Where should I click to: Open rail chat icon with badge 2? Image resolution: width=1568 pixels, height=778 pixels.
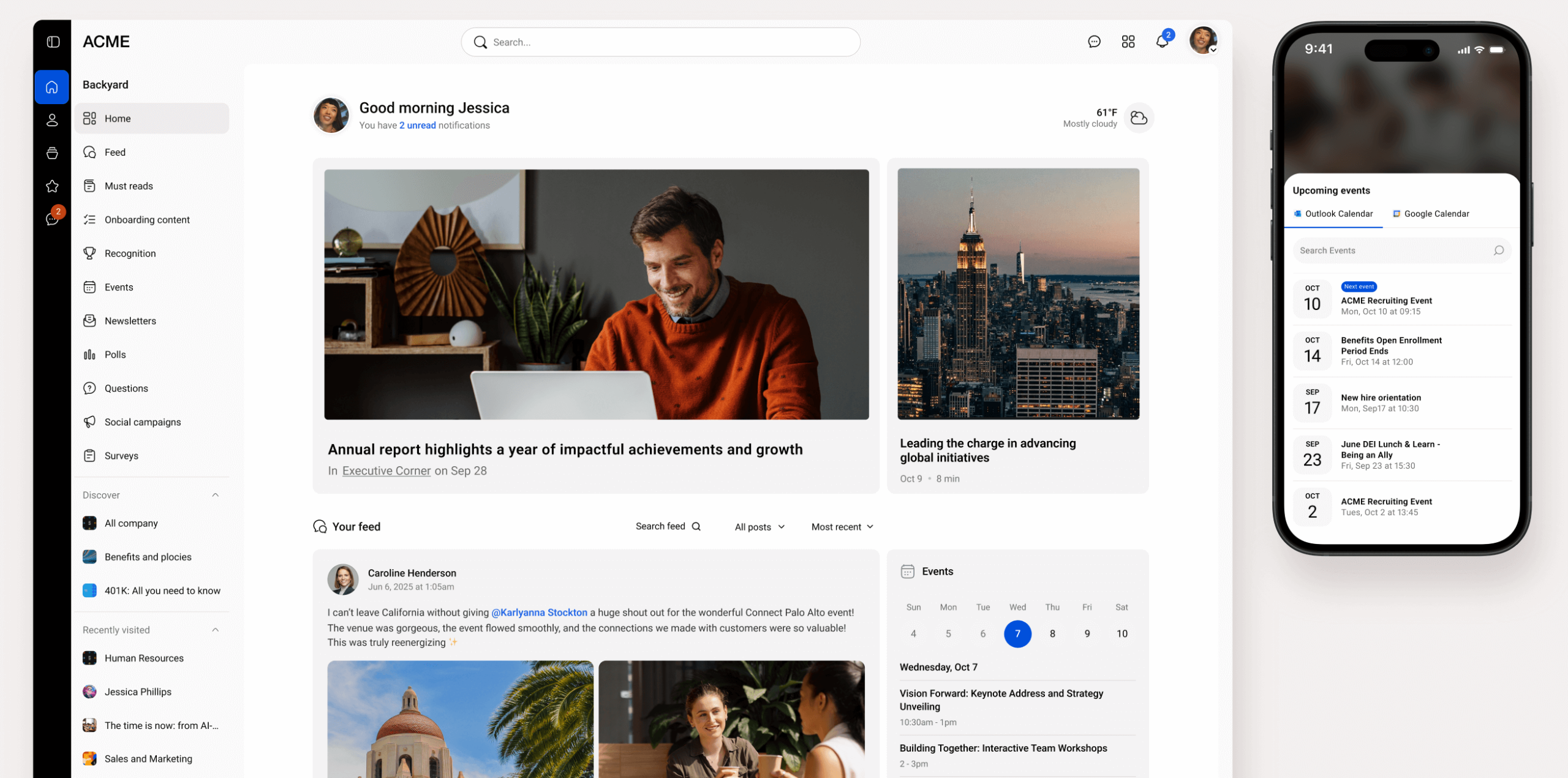click(53, 217)
